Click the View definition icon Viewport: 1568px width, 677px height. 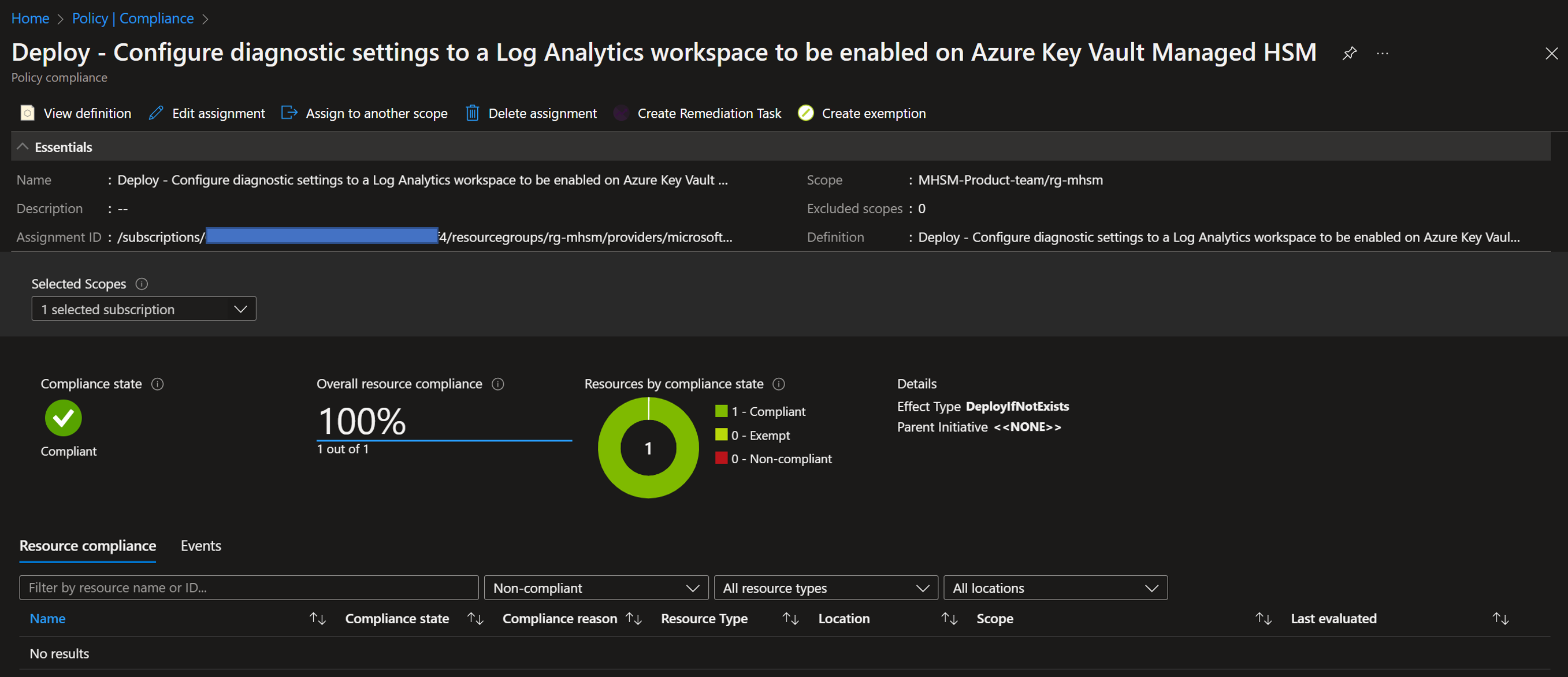tap(27, 113)
